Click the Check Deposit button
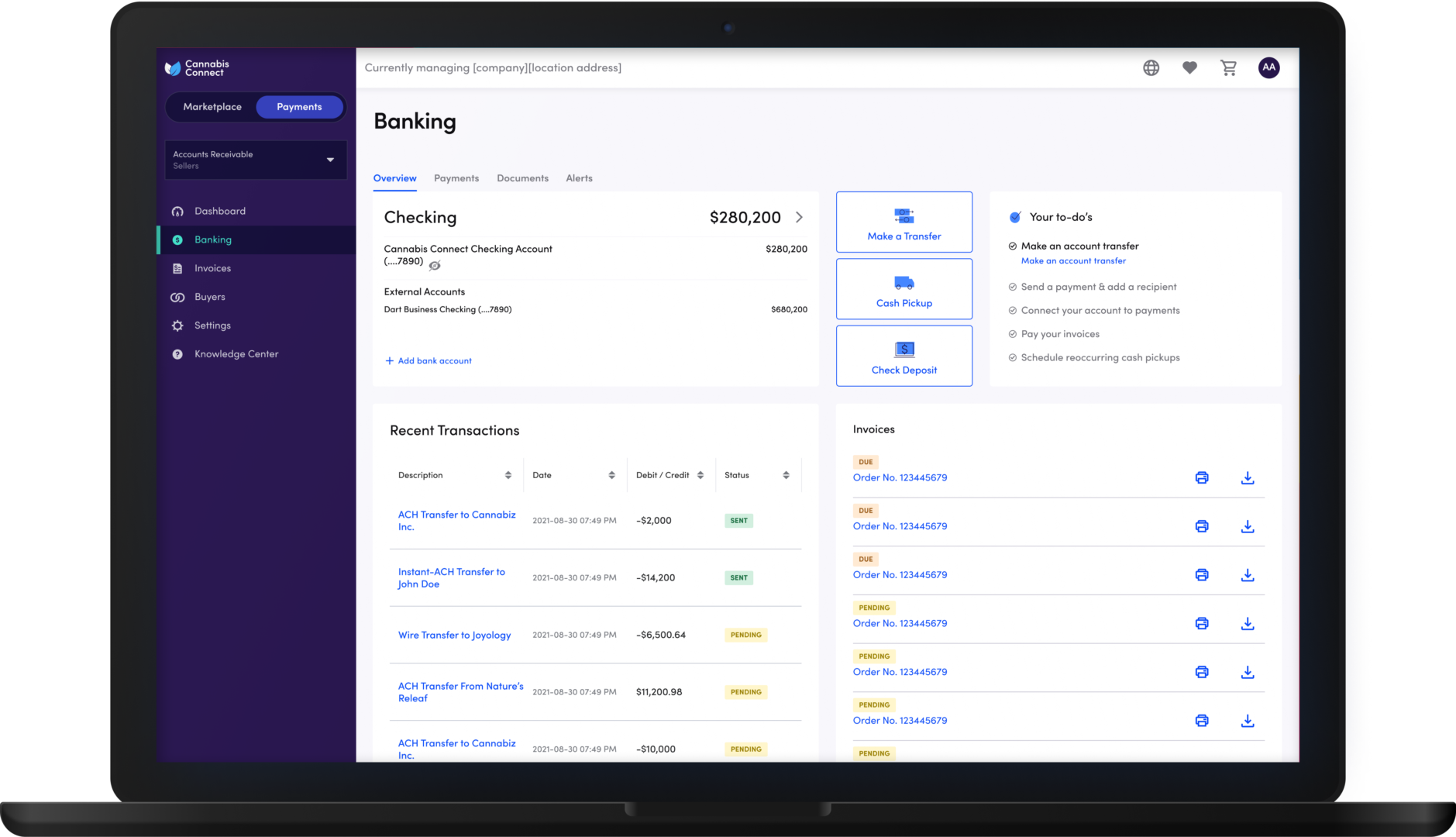This screenshot has width=1456, height=837. (904, 356)
